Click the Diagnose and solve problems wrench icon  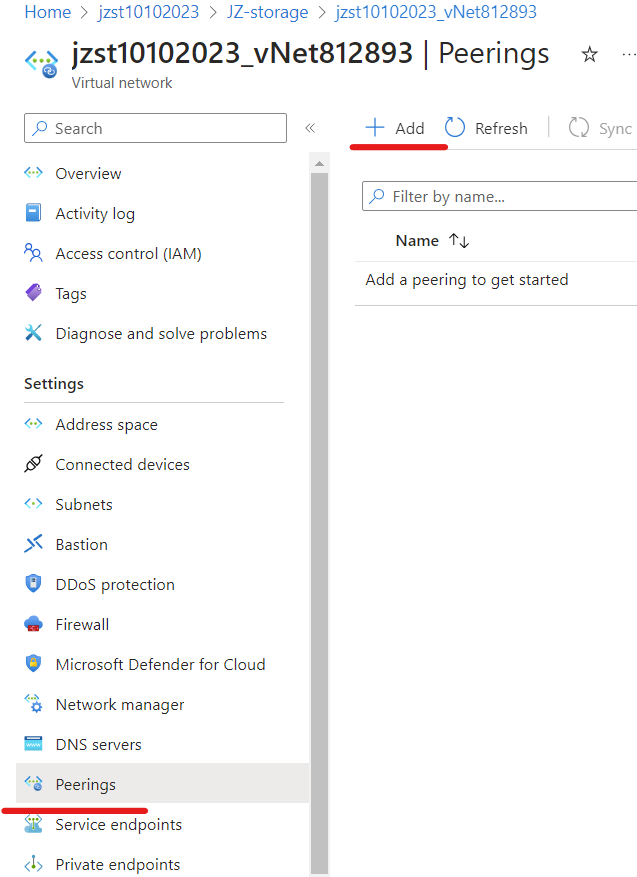click(x=34, y=333)
